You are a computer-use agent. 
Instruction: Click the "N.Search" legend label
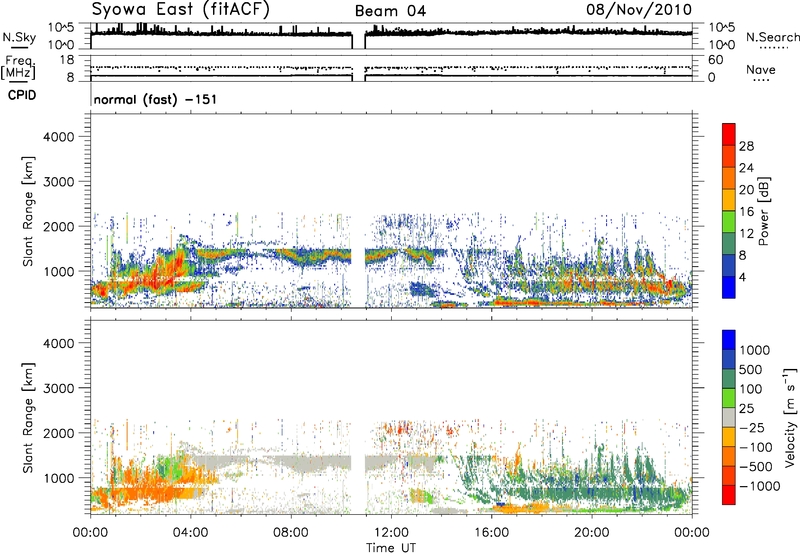pyautogui.click(x=772, y=37)
